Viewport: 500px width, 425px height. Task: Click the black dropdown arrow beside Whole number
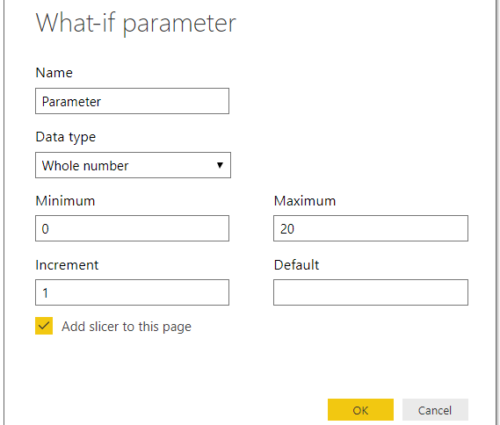tap(220, 165)
